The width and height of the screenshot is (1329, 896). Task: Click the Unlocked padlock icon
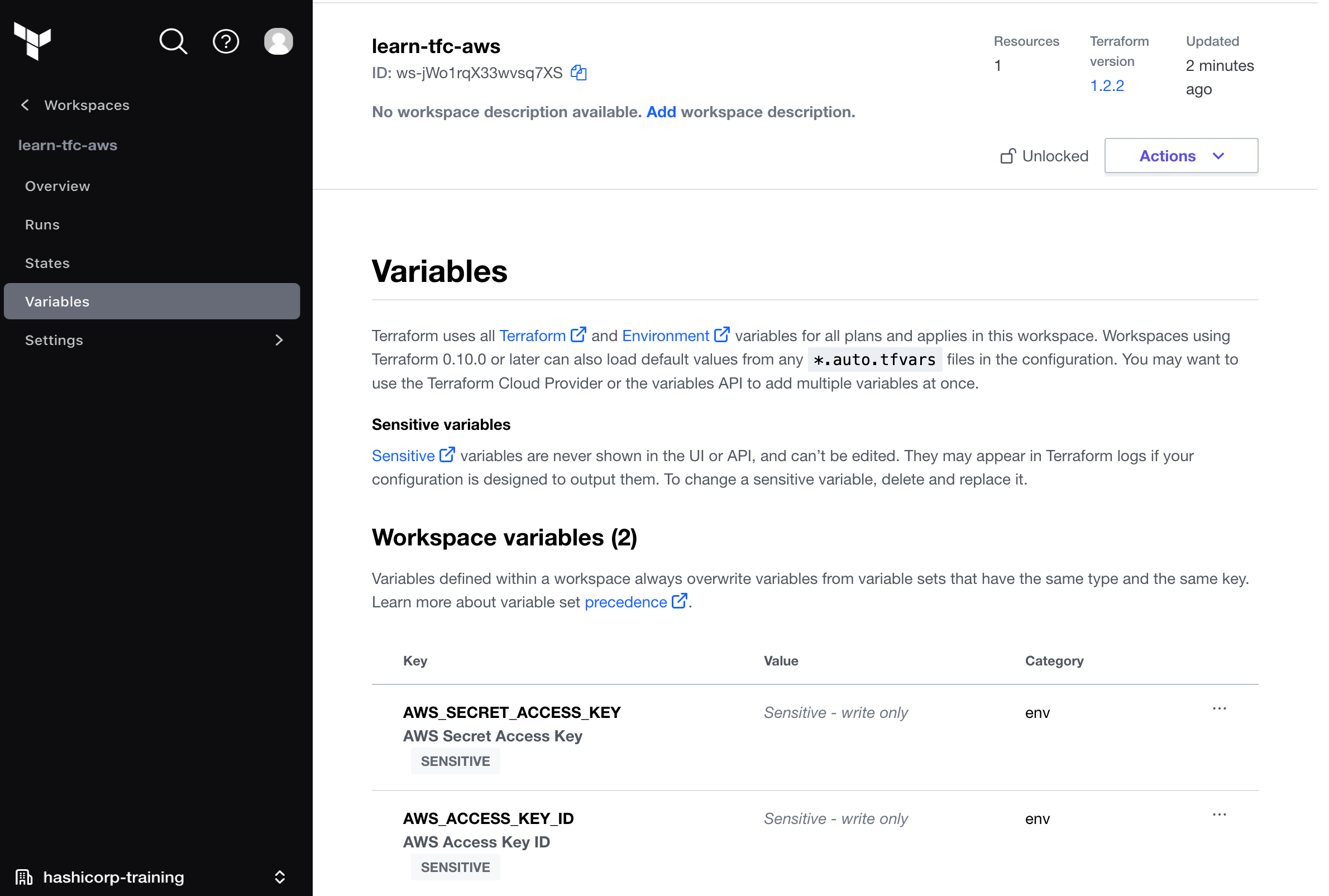point(1008,156)
